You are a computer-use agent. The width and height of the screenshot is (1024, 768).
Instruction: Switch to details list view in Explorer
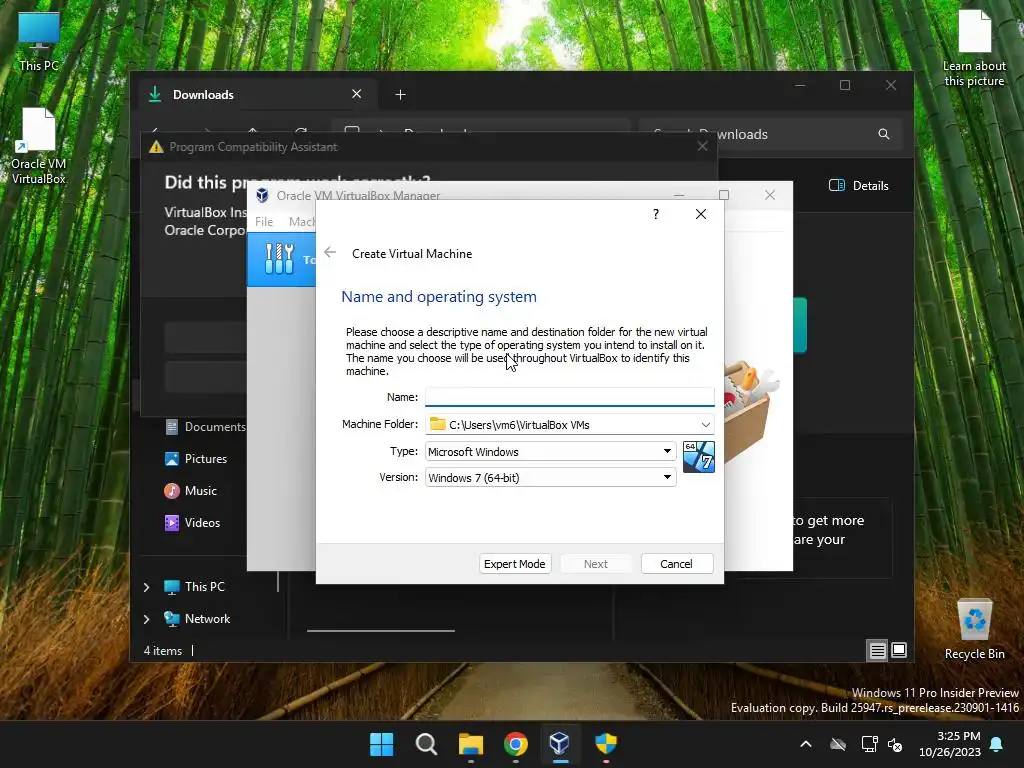tap(877, 650)
